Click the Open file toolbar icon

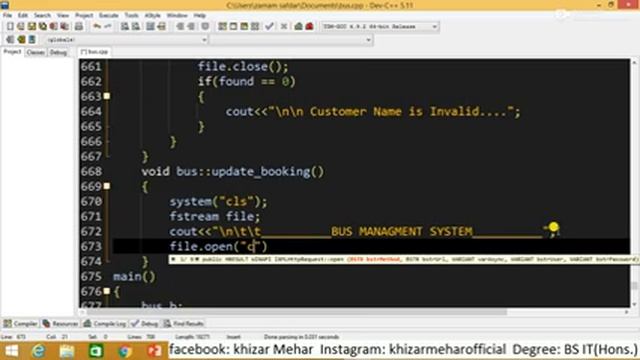[21, 27]
